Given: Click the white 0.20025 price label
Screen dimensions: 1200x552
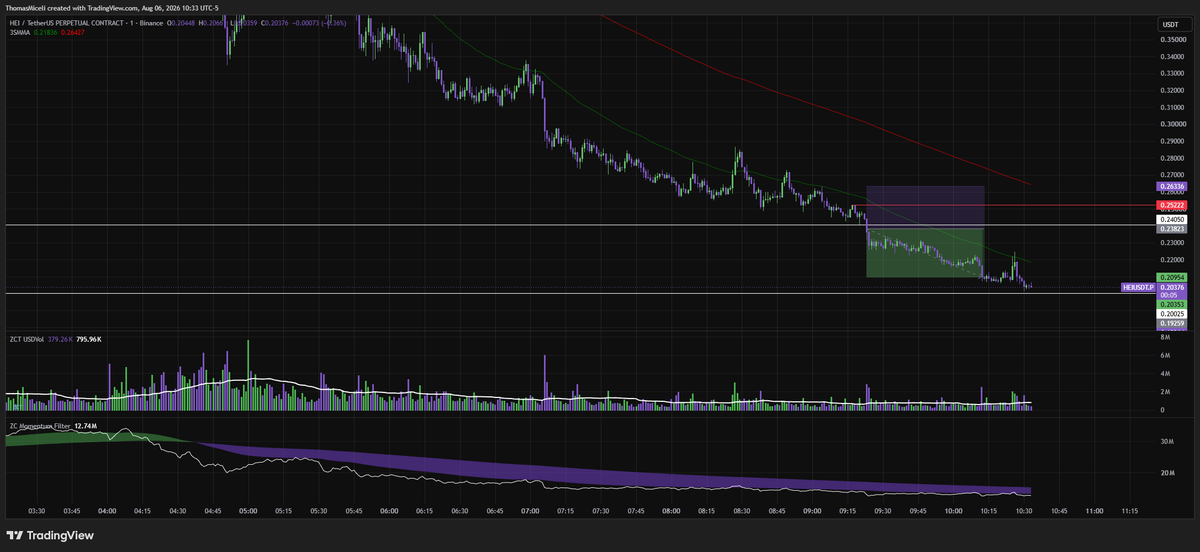Looking at the screenshot, I should (1171, 314).
